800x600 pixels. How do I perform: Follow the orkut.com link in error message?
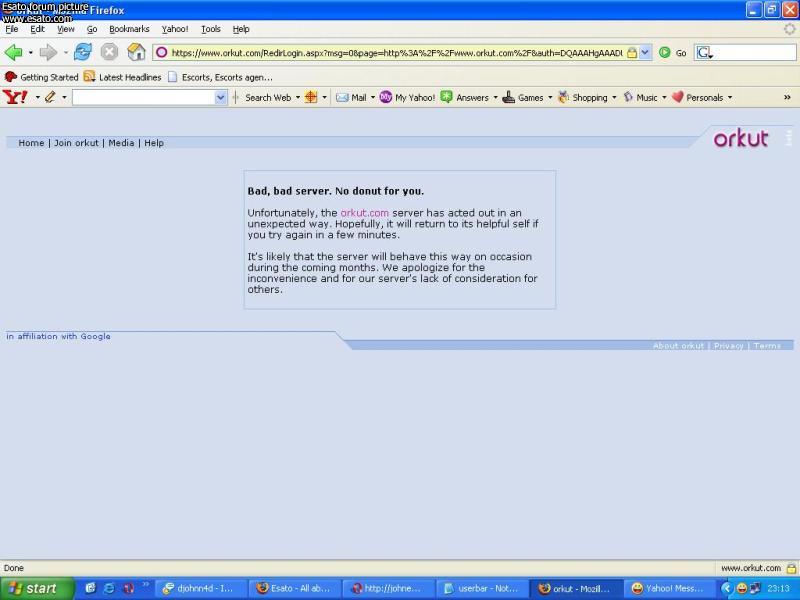pos(364,213)
